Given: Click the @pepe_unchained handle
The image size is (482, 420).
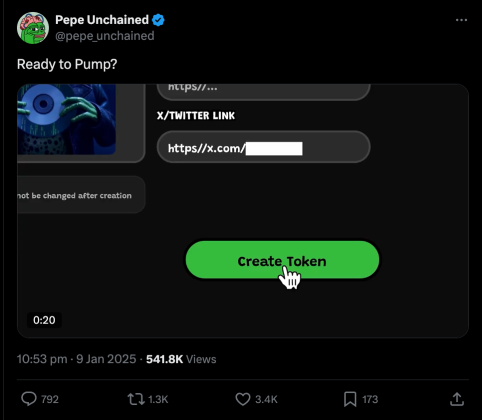Looking at the screenshot, I should pyautogui.click(x=105, y=36).
